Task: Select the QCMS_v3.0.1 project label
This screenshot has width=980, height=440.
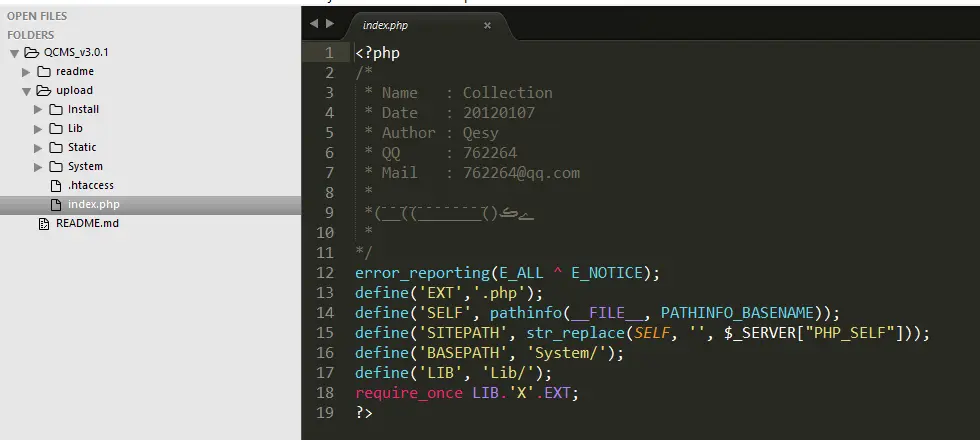Action: 76,52
